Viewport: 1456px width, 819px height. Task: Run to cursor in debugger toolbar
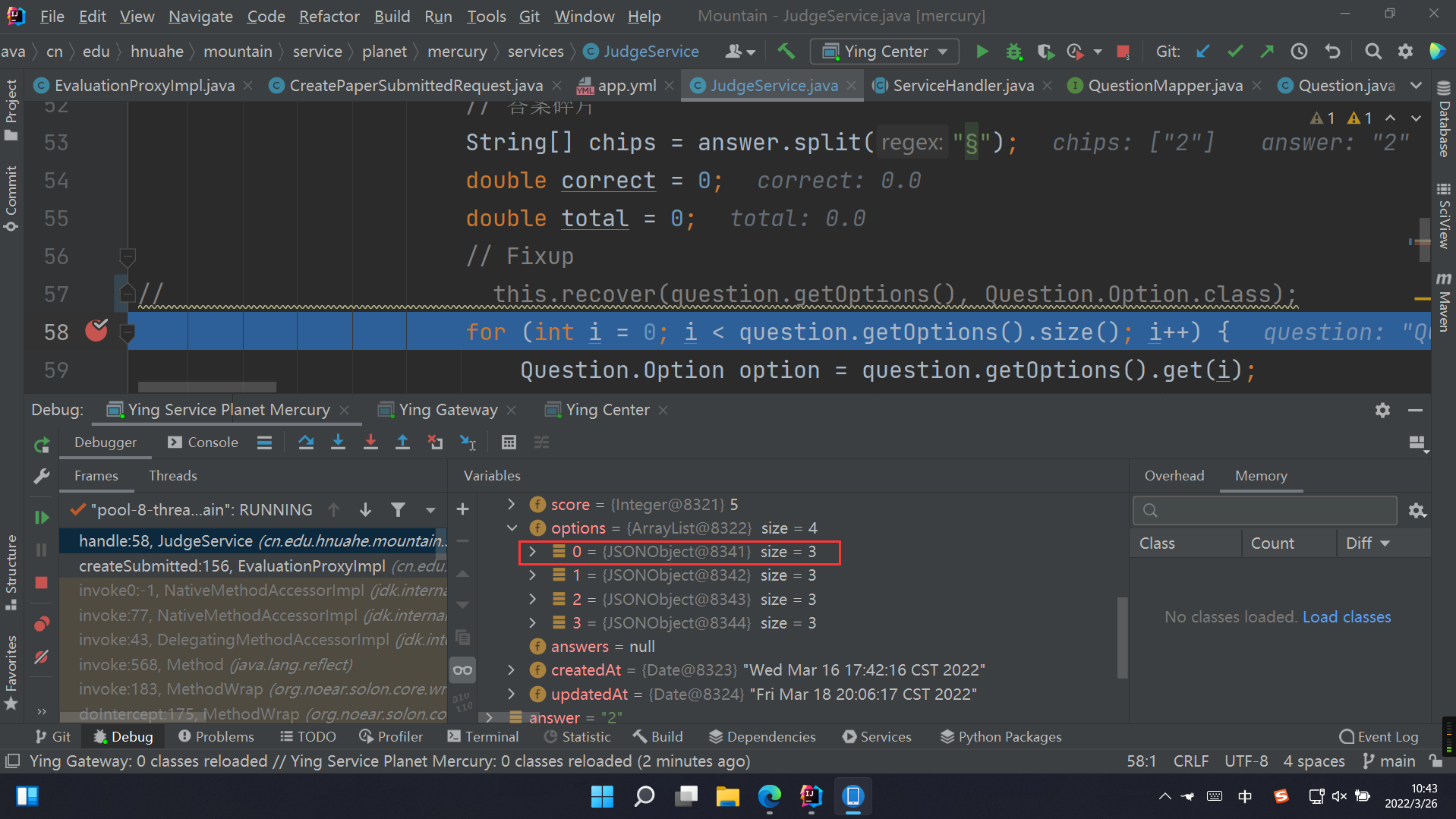468,443
